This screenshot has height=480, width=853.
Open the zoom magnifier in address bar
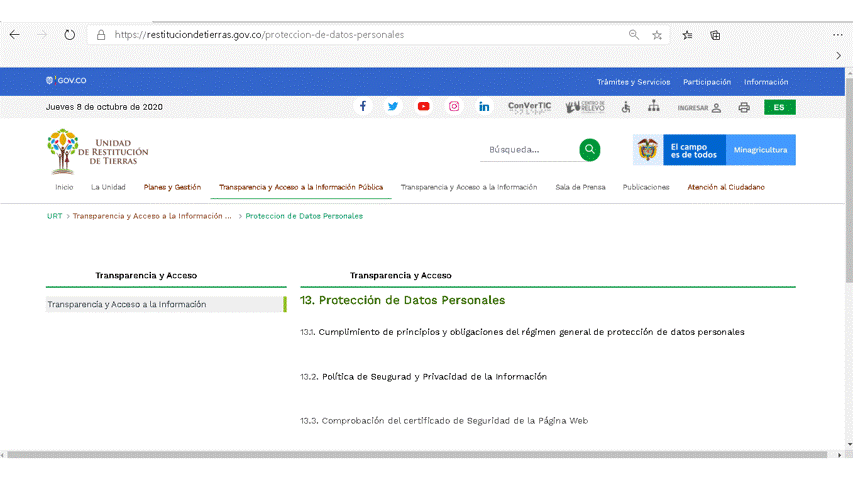634,35
